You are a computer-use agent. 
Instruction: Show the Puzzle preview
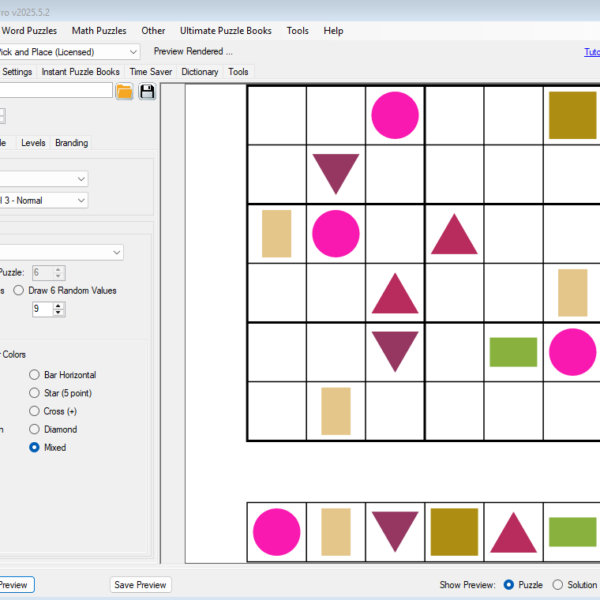coord(523,585)
